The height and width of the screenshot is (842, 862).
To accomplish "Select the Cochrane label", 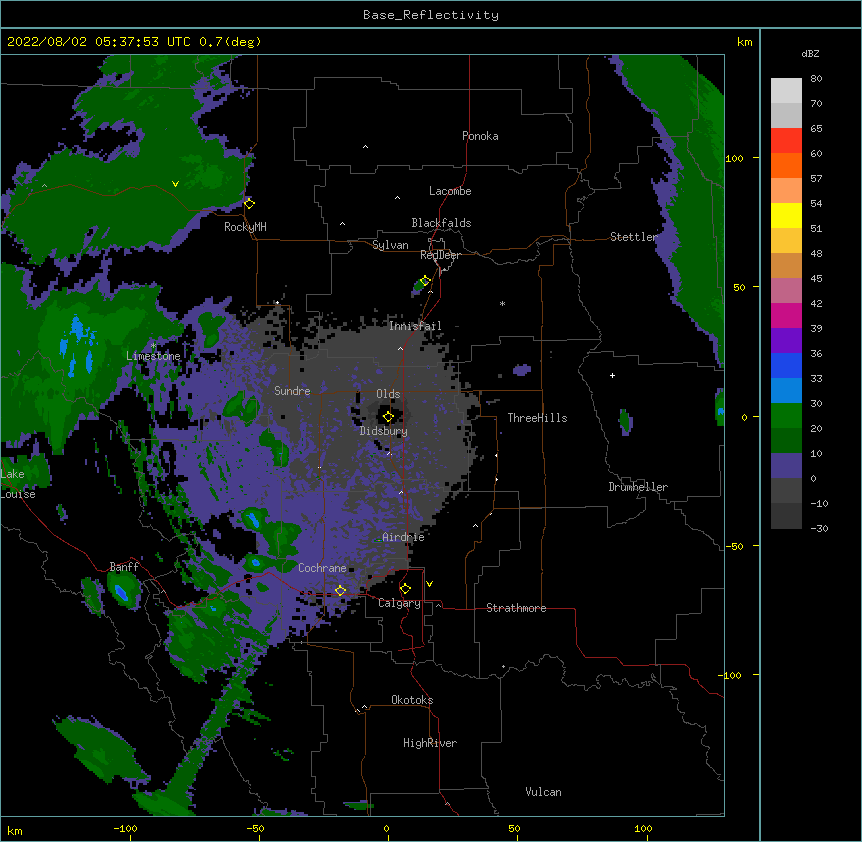I will tap(322, 568).
